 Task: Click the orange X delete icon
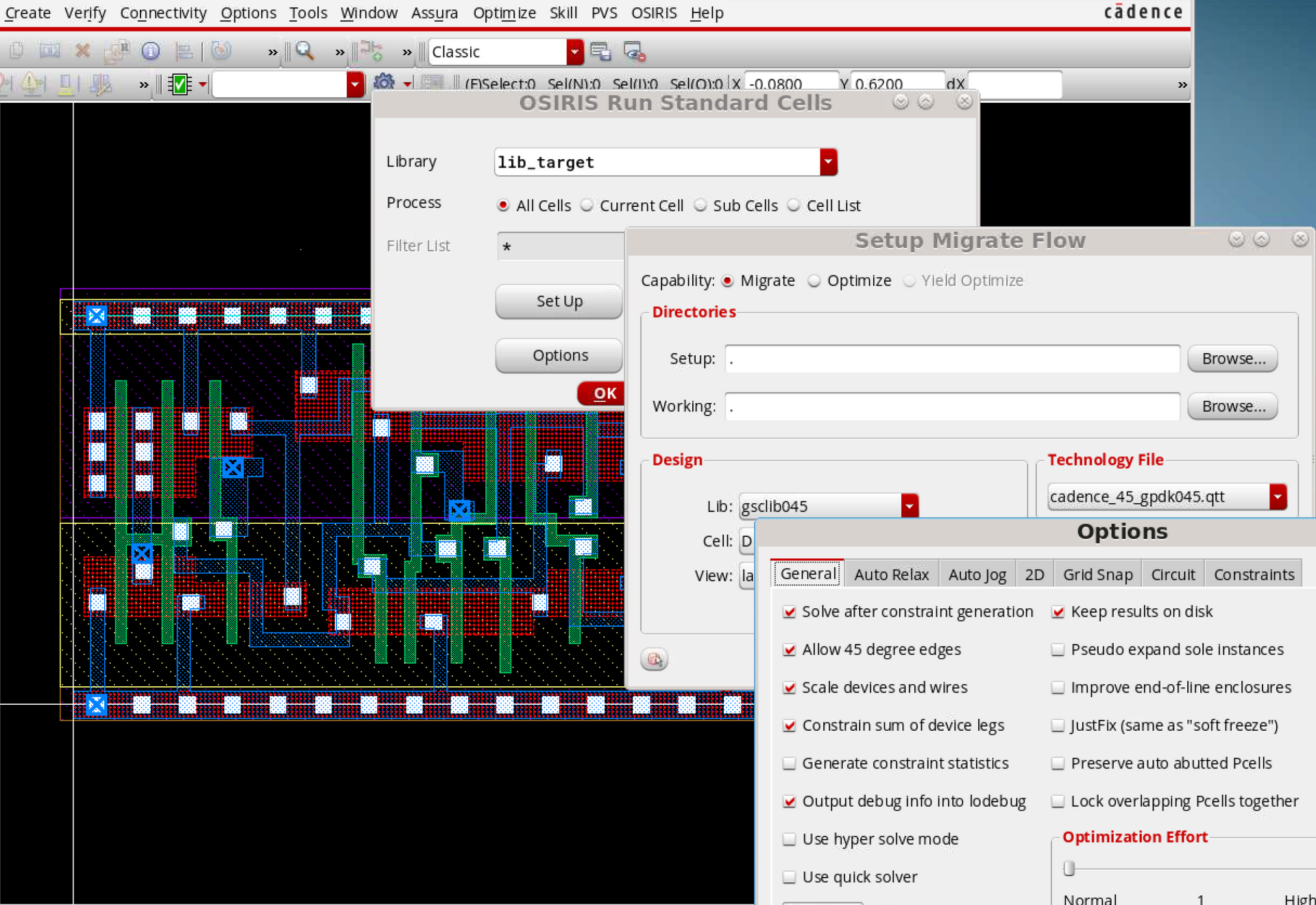point(83,51)
